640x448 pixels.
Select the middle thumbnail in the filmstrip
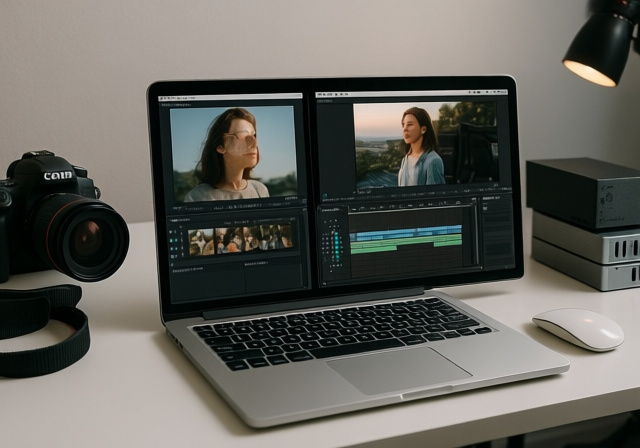(229, 240)
